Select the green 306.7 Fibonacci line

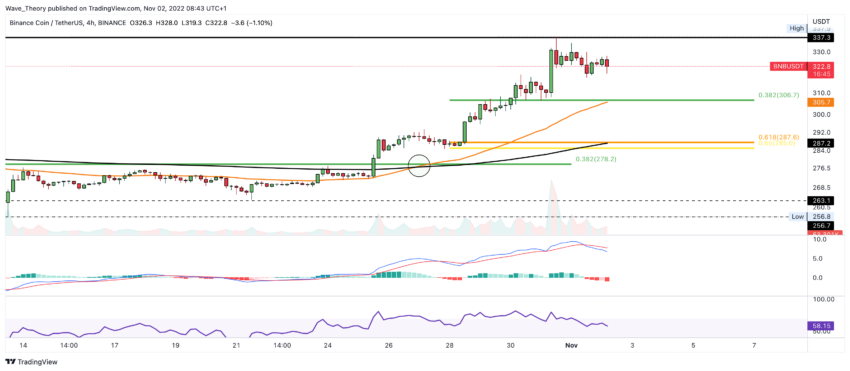(601, 100)
